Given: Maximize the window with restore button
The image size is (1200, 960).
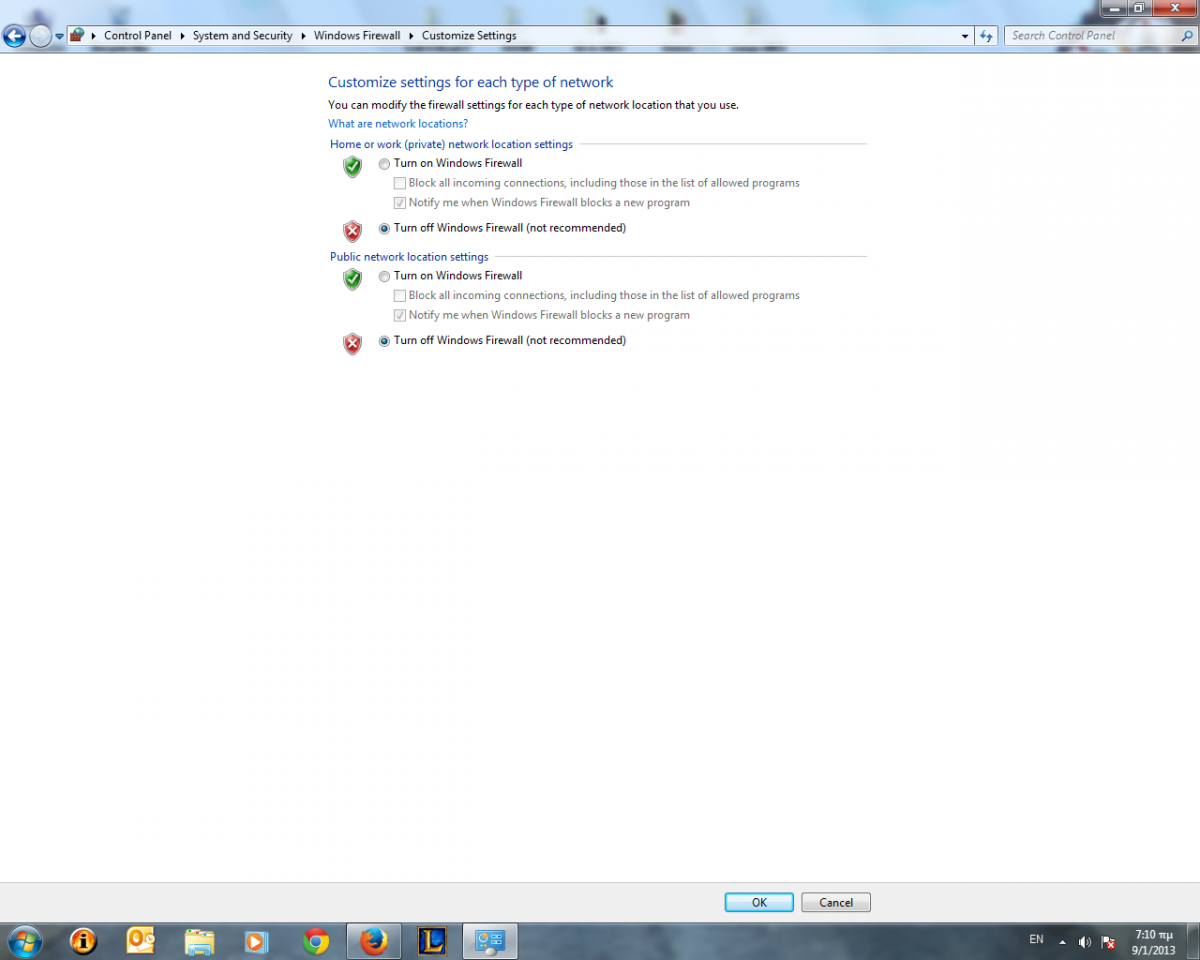Looking at the screenshot, I should point(1139,7).
